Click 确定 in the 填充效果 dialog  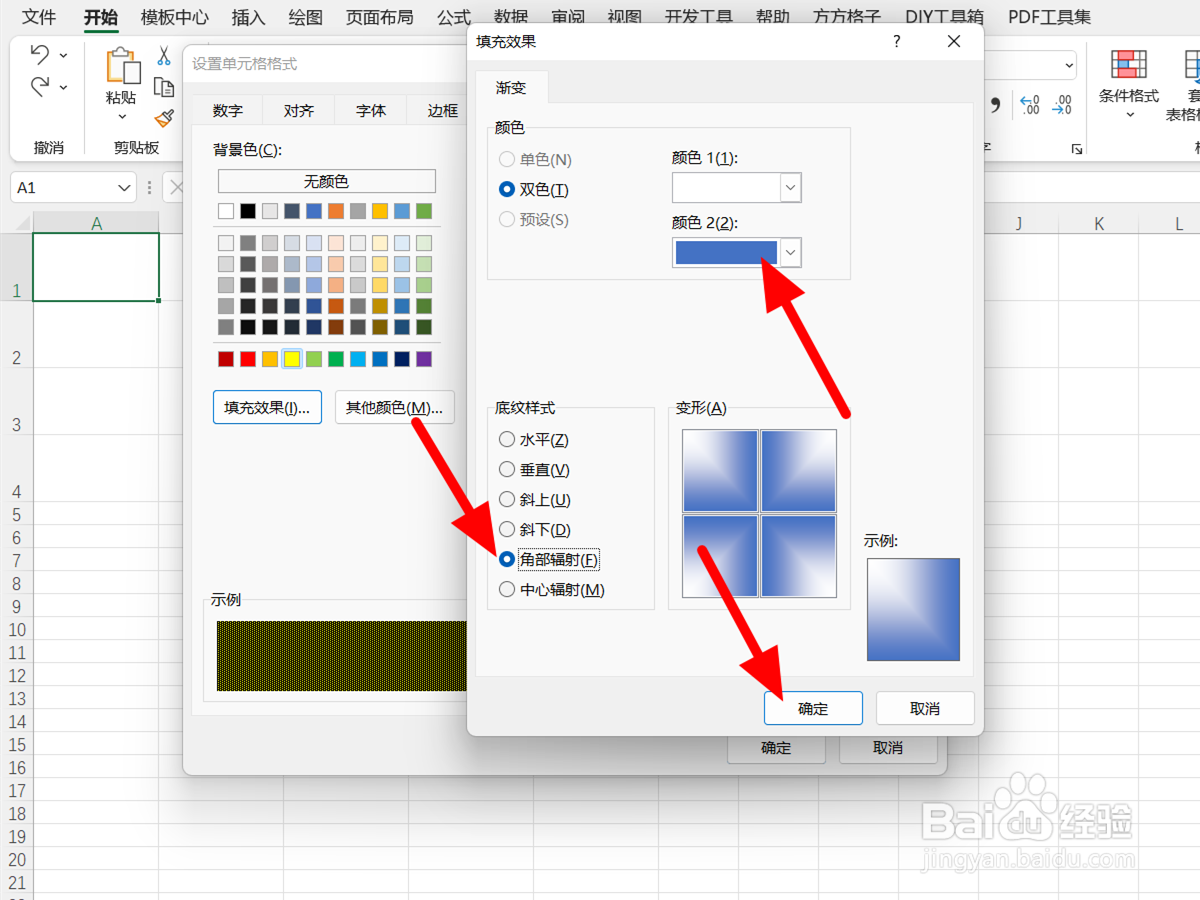pos(813,708)
